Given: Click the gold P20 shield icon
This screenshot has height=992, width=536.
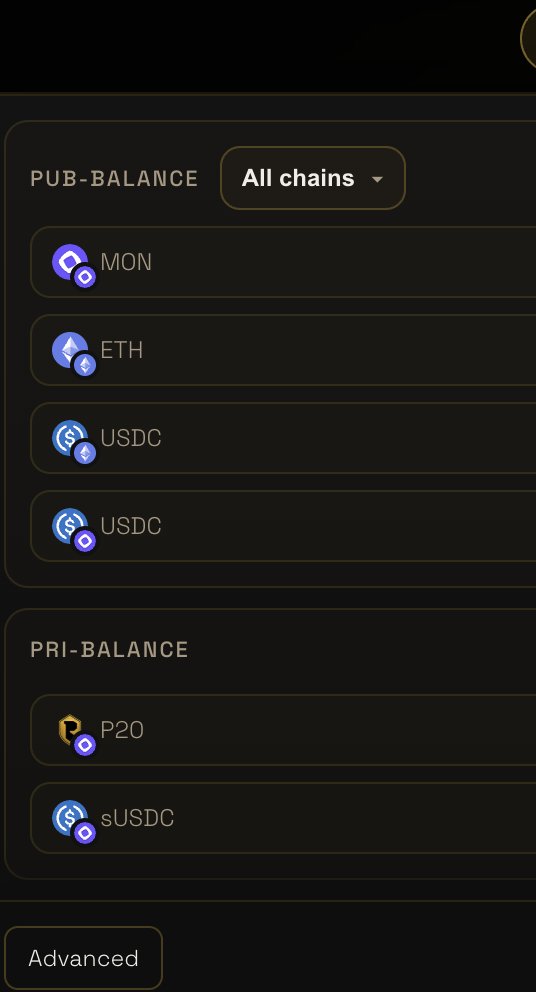Looking at the screenshot, I should pyautogui.click(x=70, y=729).
